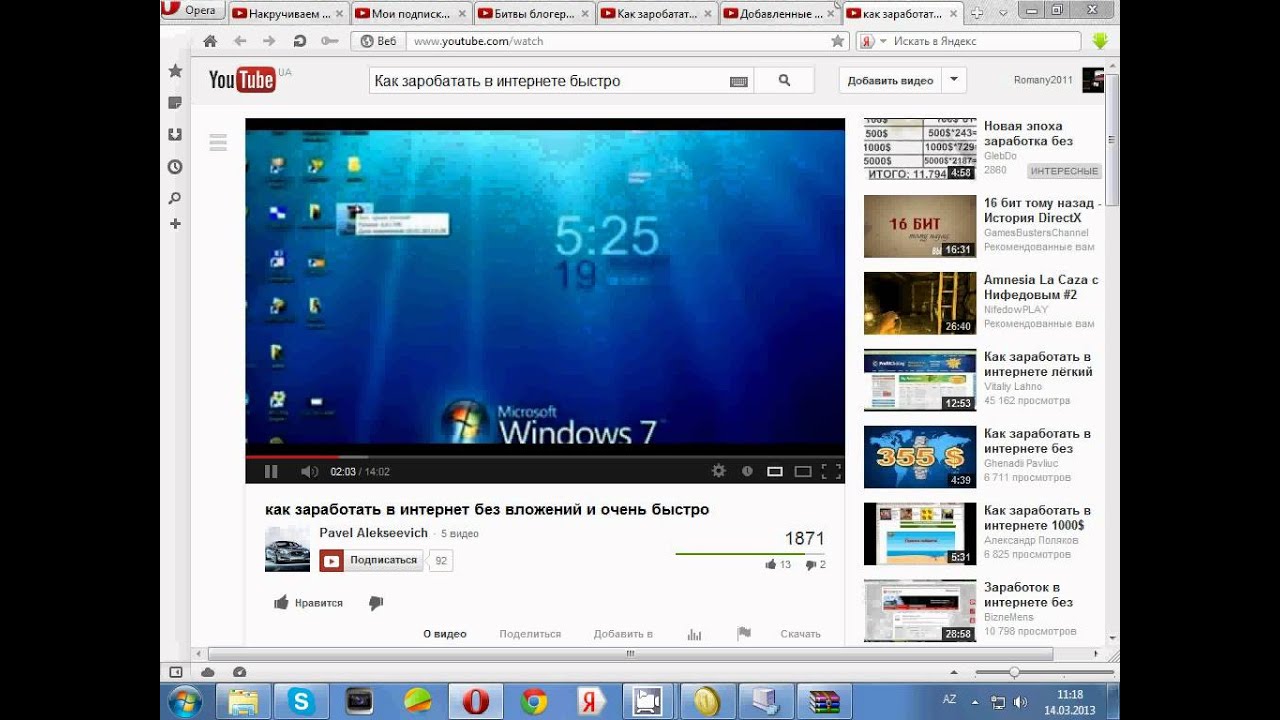Click the "Скачать" download link
The width and height of the screenshot is (1280, 720).
(800, 634)
